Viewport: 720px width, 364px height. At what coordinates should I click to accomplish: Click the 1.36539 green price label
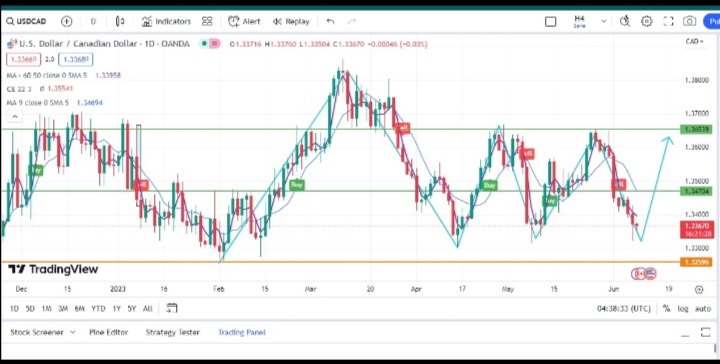(x=697, y=129)
